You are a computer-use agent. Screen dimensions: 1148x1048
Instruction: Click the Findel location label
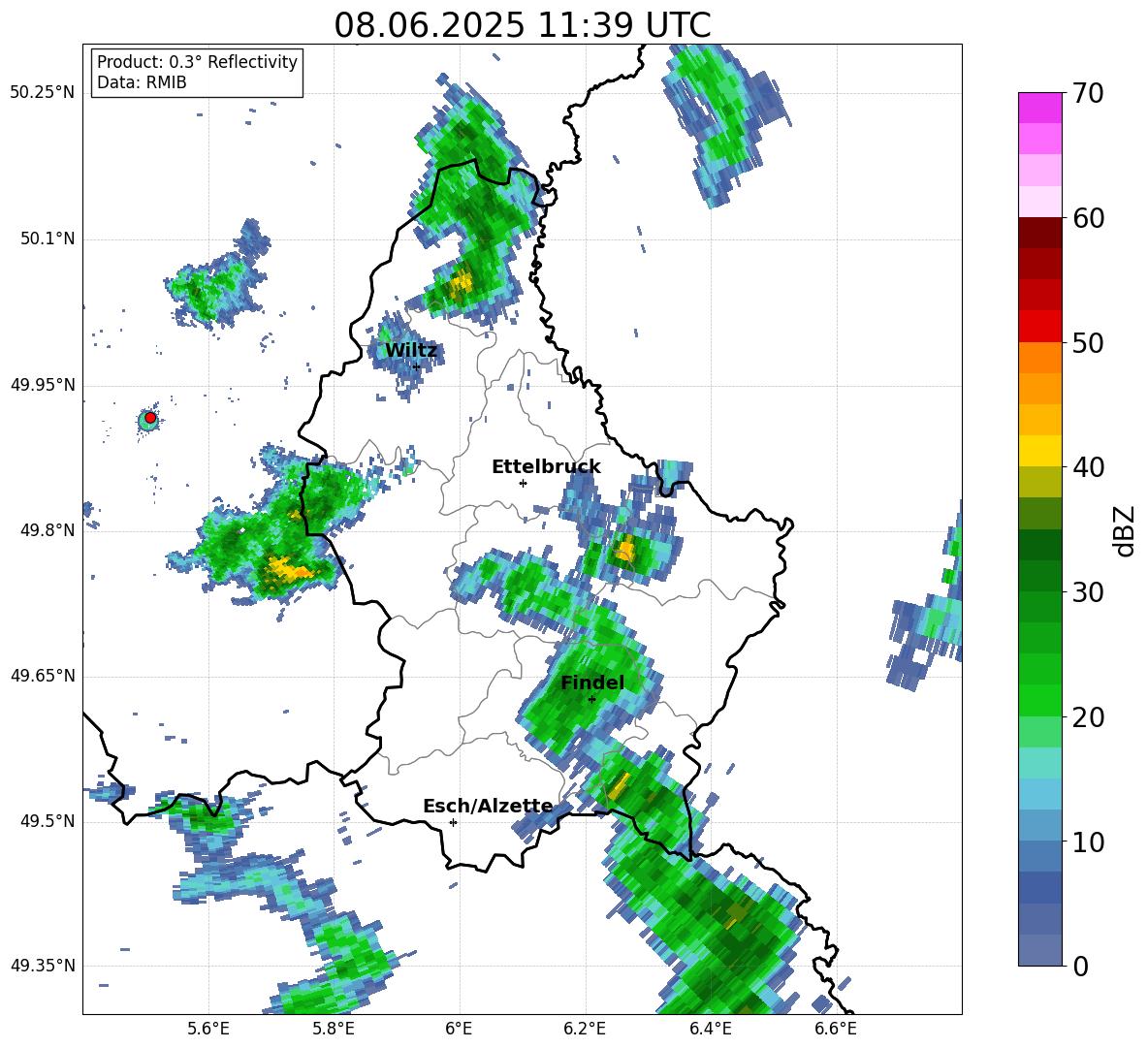pos(592,683)
